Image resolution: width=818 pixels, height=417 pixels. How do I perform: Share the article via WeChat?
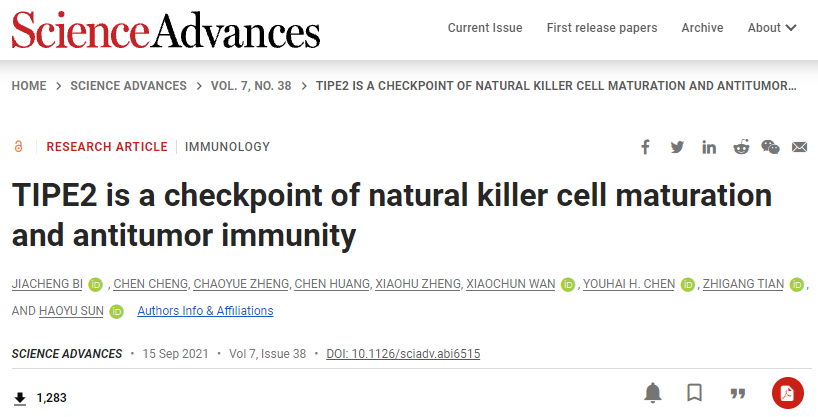pyautogui.click(x=770, y=147)
